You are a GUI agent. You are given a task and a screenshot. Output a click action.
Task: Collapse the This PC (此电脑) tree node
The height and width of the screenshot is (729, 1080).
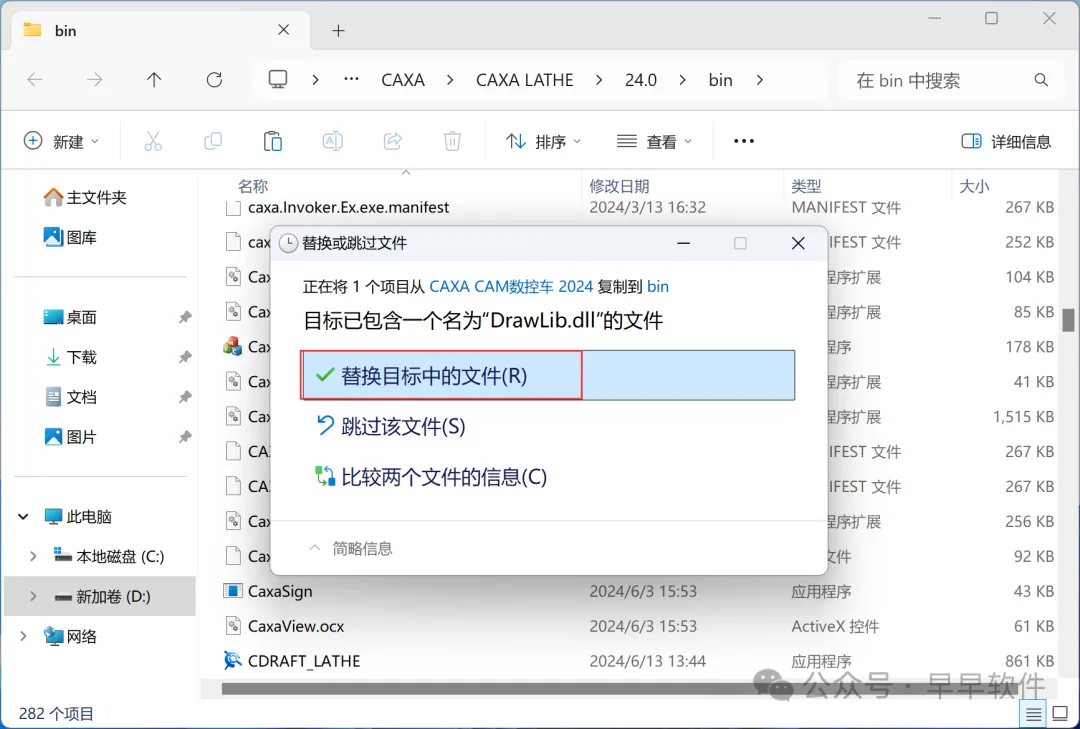coord(23,517)
